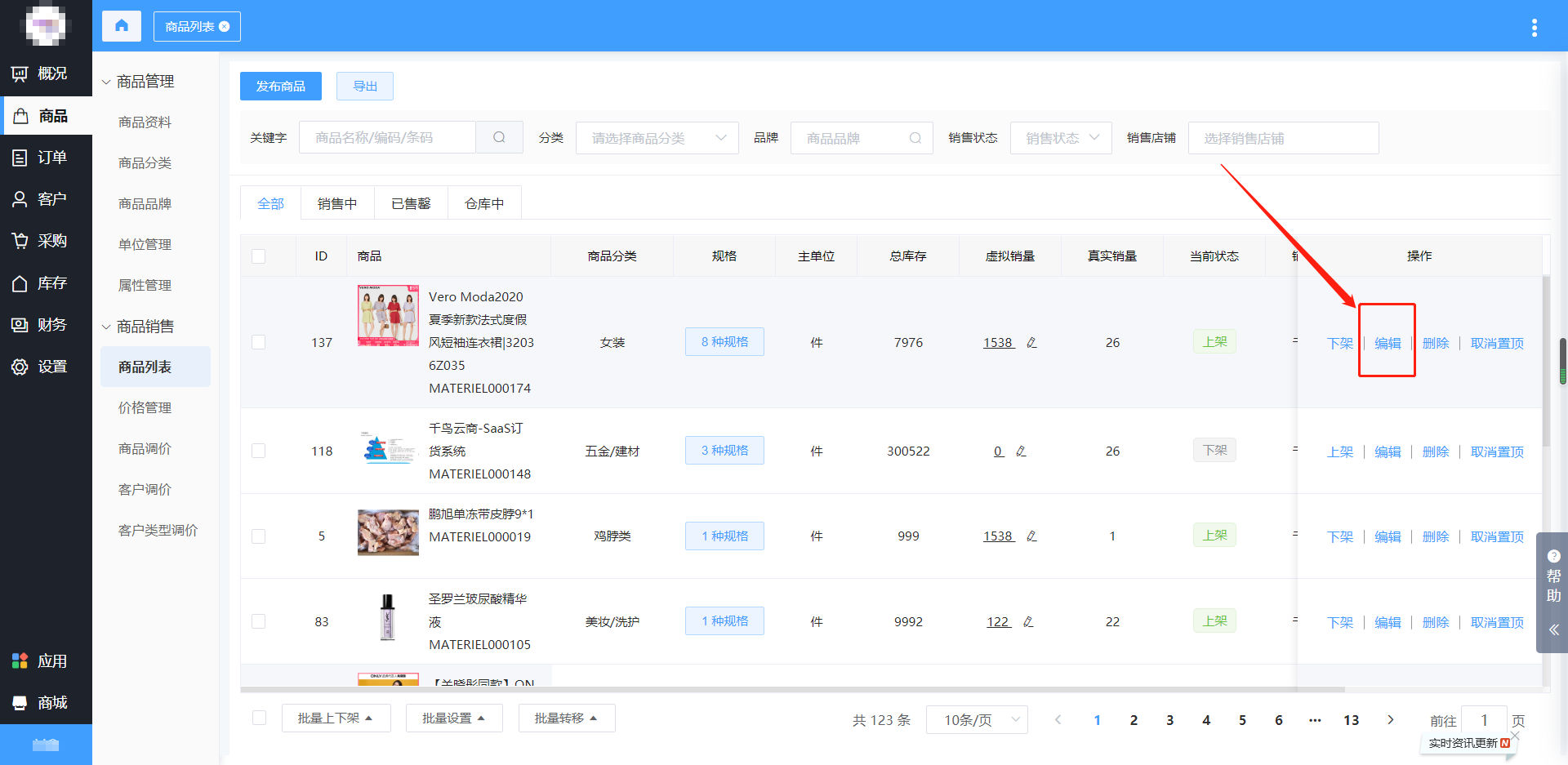1568x765 pixels.
Task: Click pencil icon beside virtual sales for product 137
Action: coord(1031,343)
